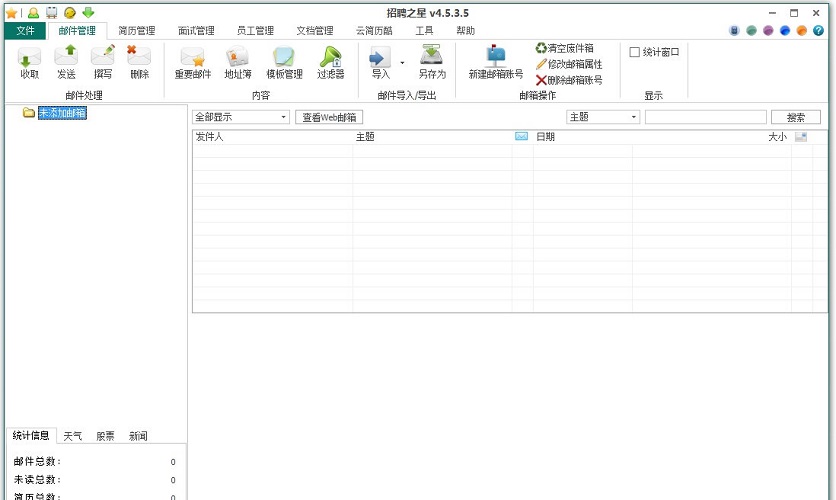Image resolution: width=836 pixels, height=500 pixels.
Task: Click the 查看Web邮箱 button
Action: point(329,117)
